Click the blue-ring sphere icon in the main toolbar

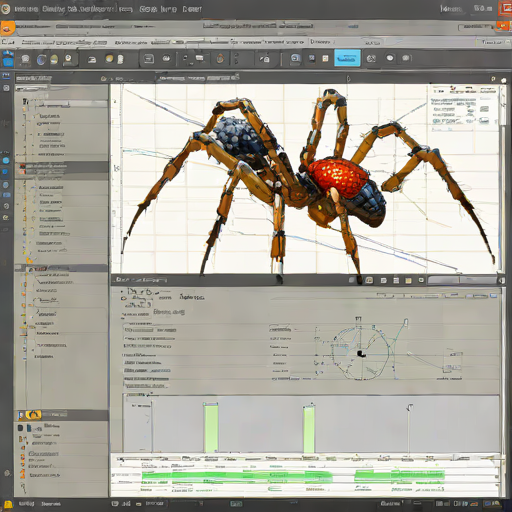point(41,59)
